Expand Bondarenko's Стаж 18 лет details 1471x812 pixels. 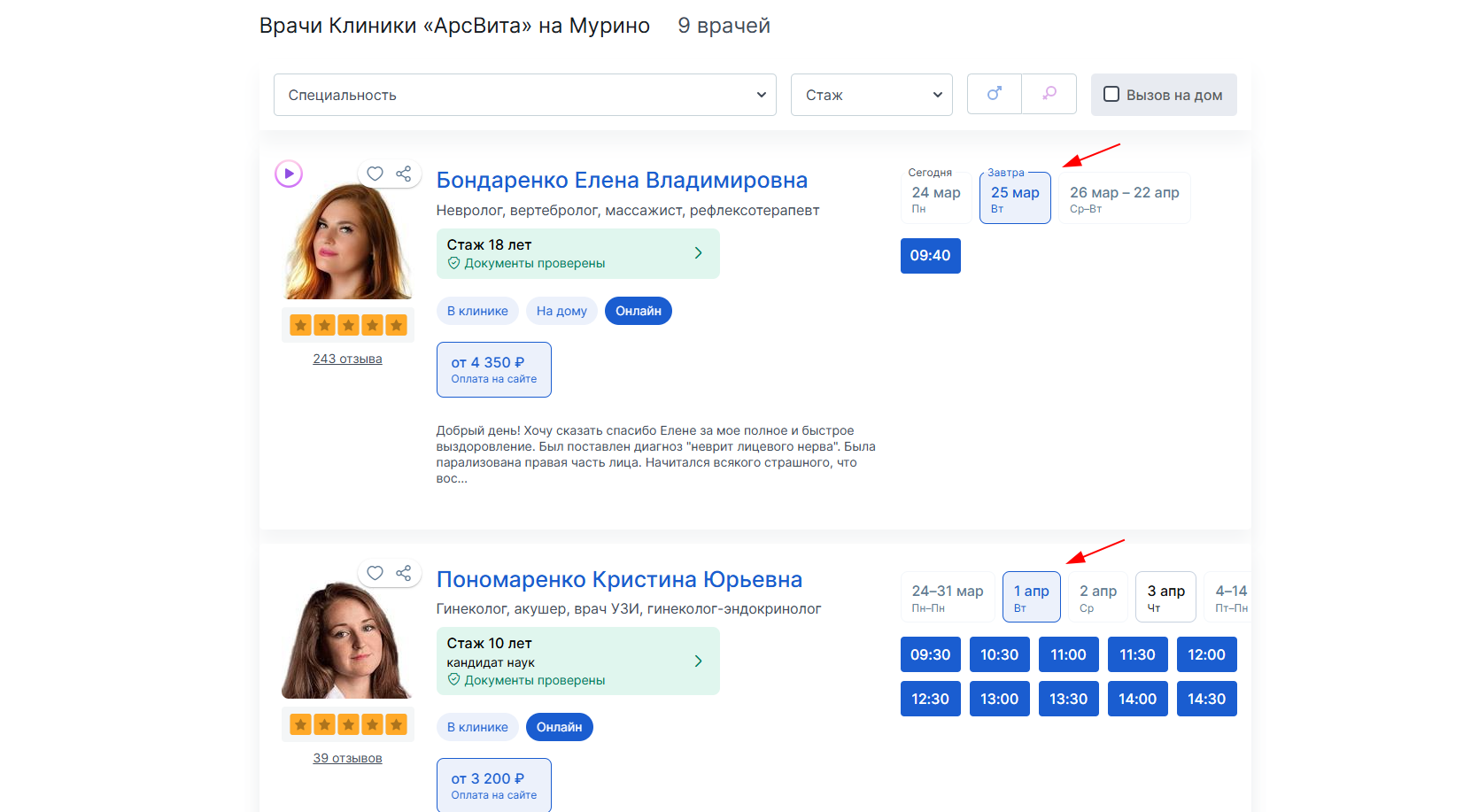(578, 253)
